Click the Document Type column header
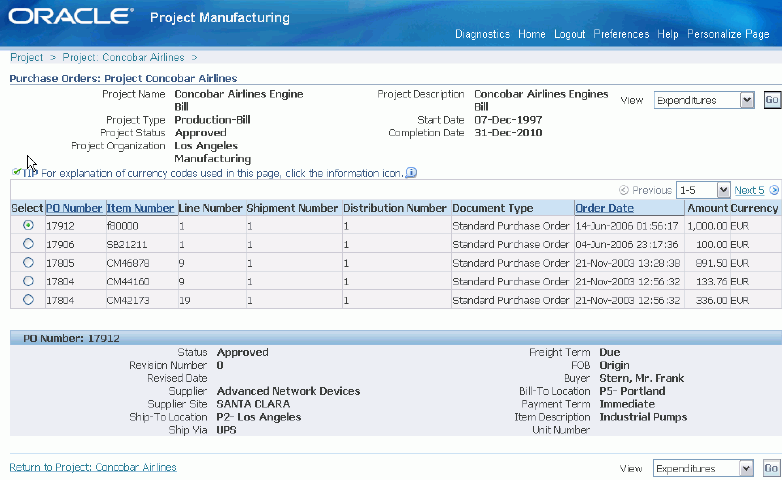Image resolution: width=782 pixels, height=480 pixels. pos(493,208)
